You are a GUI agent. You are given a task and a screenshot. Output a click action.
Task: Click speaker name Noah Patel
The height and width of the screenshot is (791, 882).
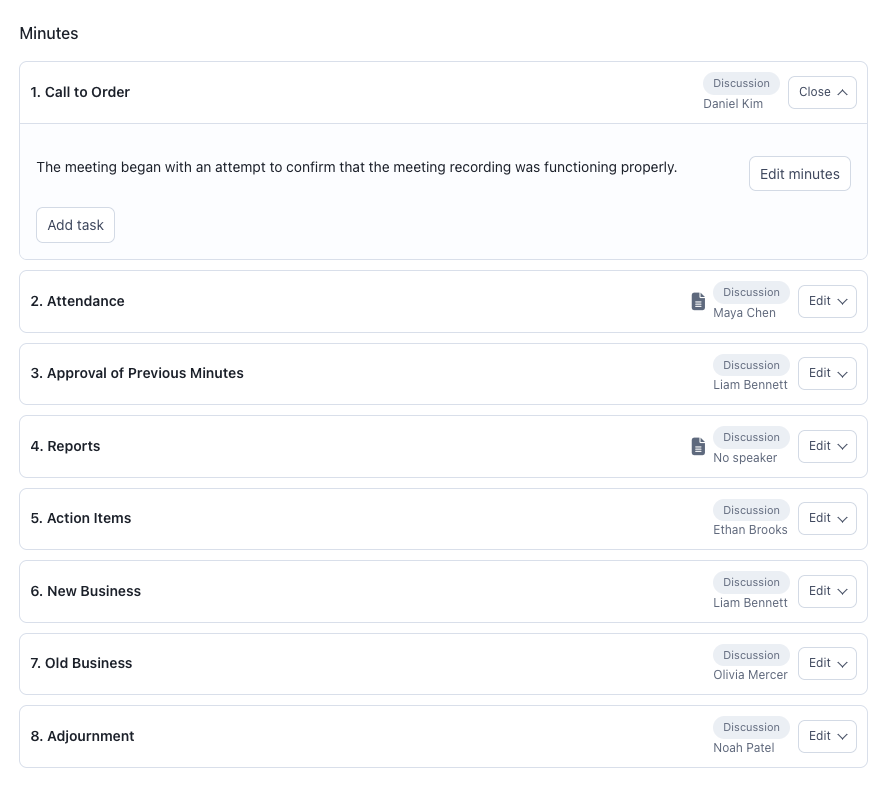coord(744,748)
